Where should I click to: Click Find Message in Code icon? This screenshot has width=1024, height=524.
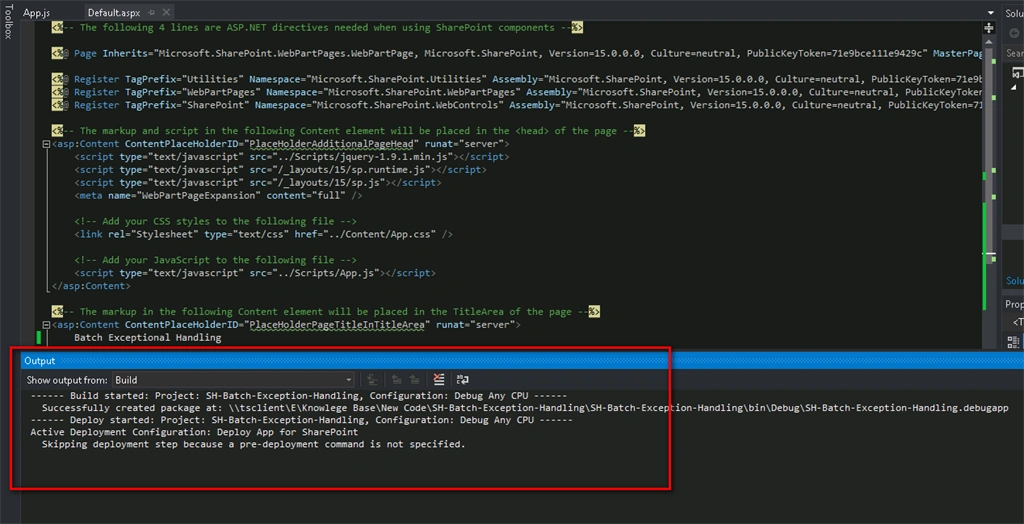[x=373, y=380]
